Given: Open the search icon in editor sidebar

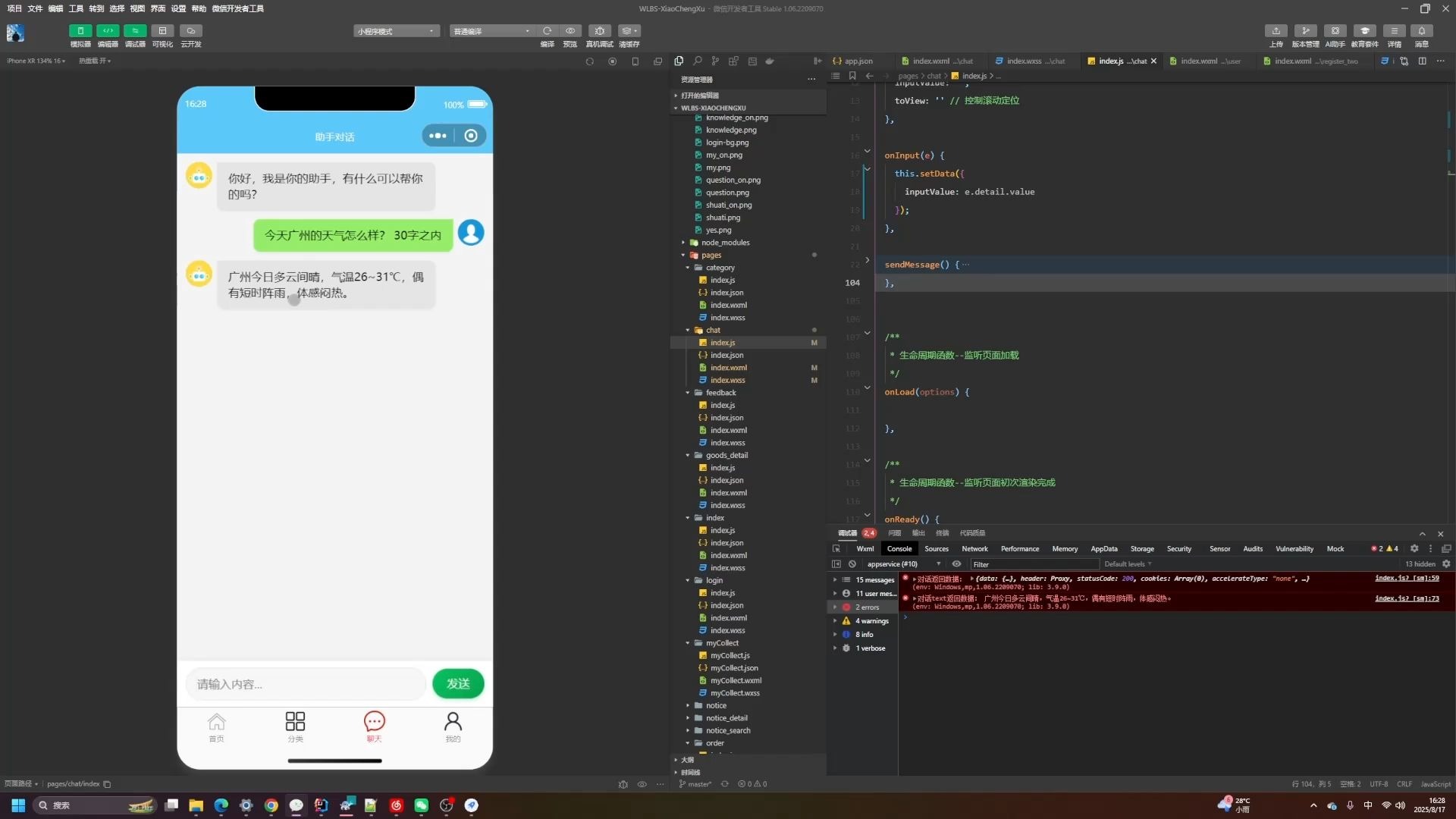Looking at the screenshot, I should pos(697,61).
